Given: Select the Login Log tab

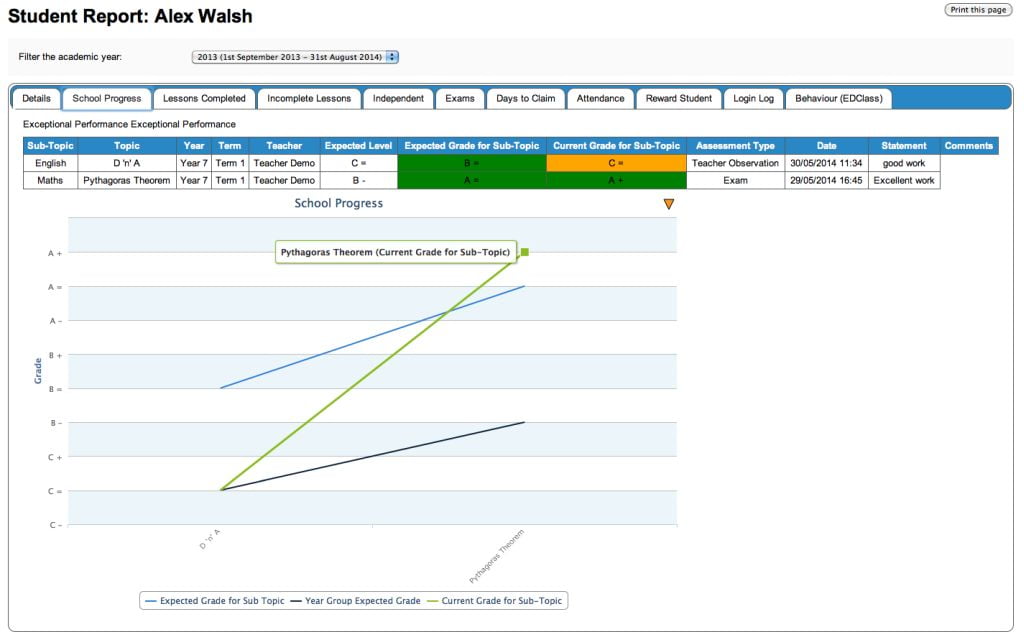Looking at the screenshot, I should click(753, 99).
